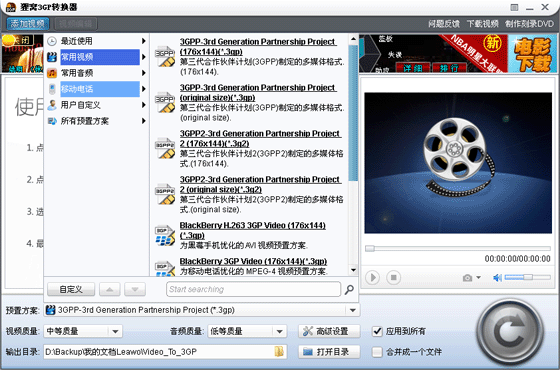Expand the 常用视频 submenu arrow
The height and width of the screenshot is (370, 560).
[x=144, y=57]
